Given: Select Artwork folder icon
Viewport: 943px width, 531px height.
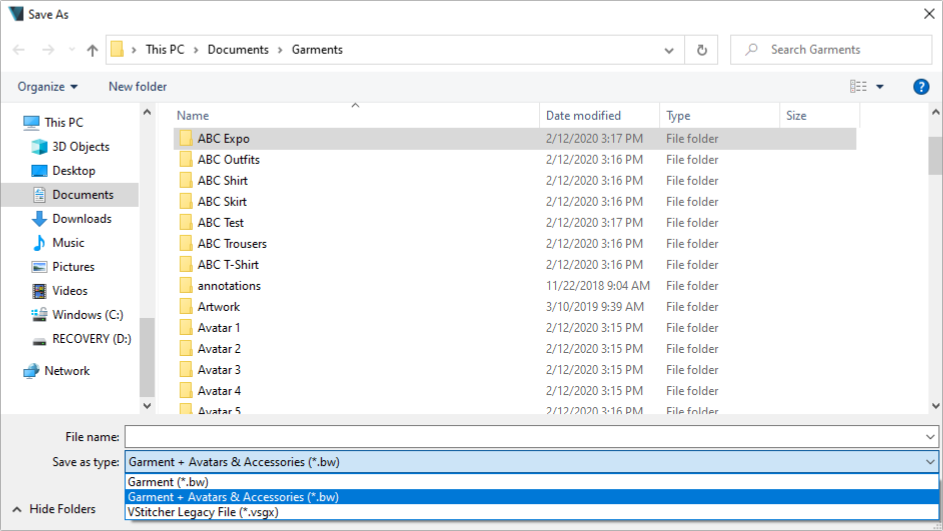Looking at the screenshot, I should [186, 307].
